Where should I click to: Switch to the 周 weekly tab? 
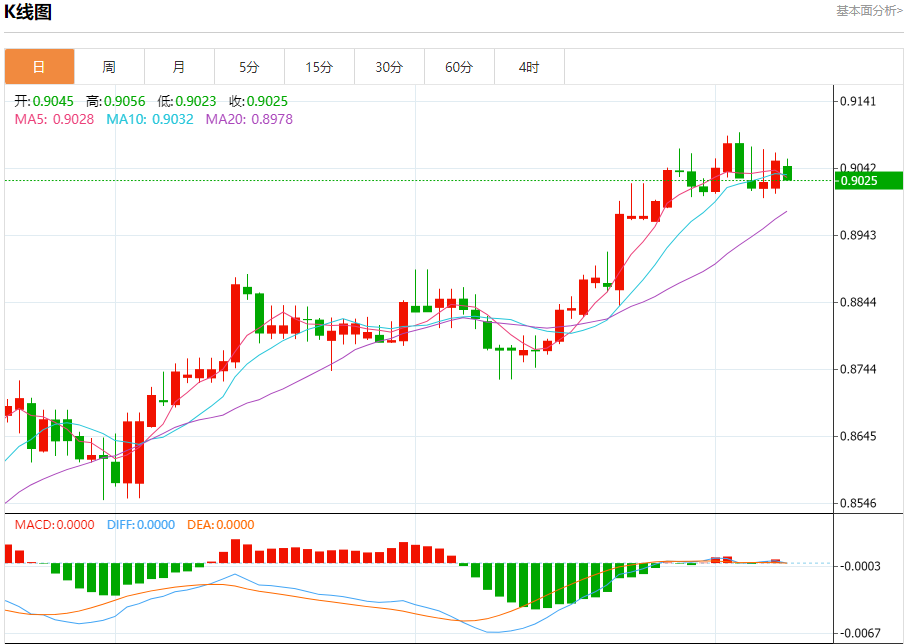coord(109,67)
